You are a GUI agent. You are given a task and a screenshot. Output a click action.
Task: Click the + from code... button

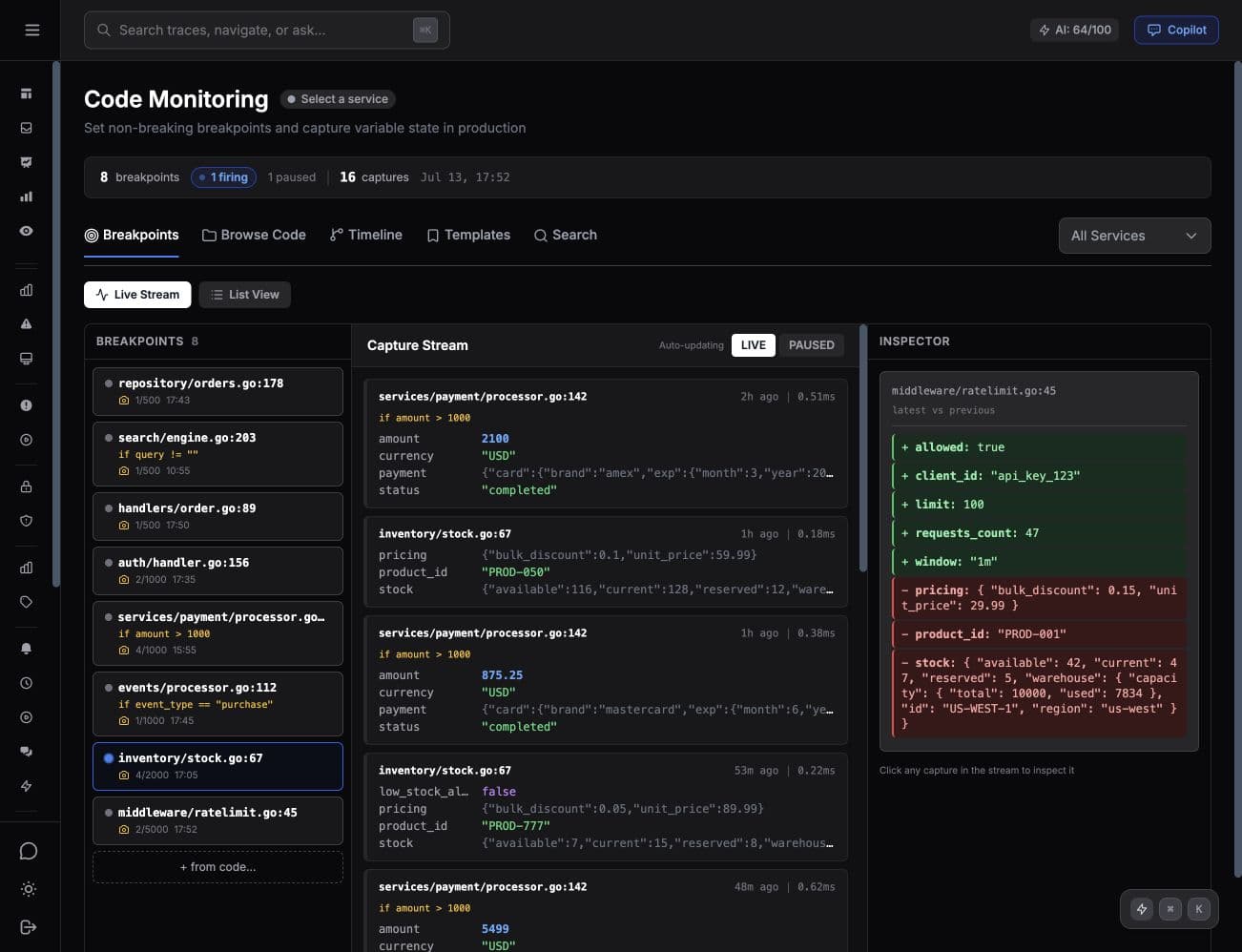pos(217,867)
